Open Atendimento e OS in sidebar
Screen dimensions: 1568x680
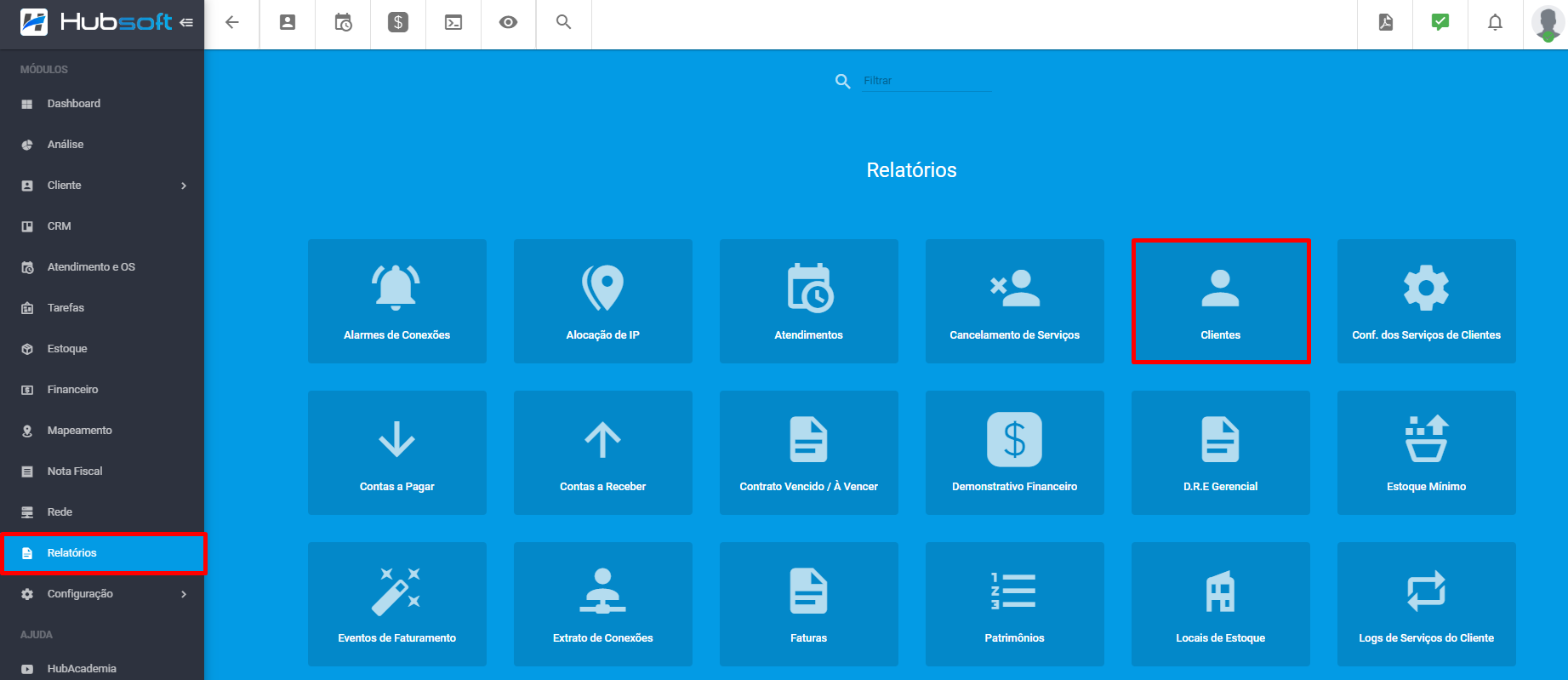102,267
